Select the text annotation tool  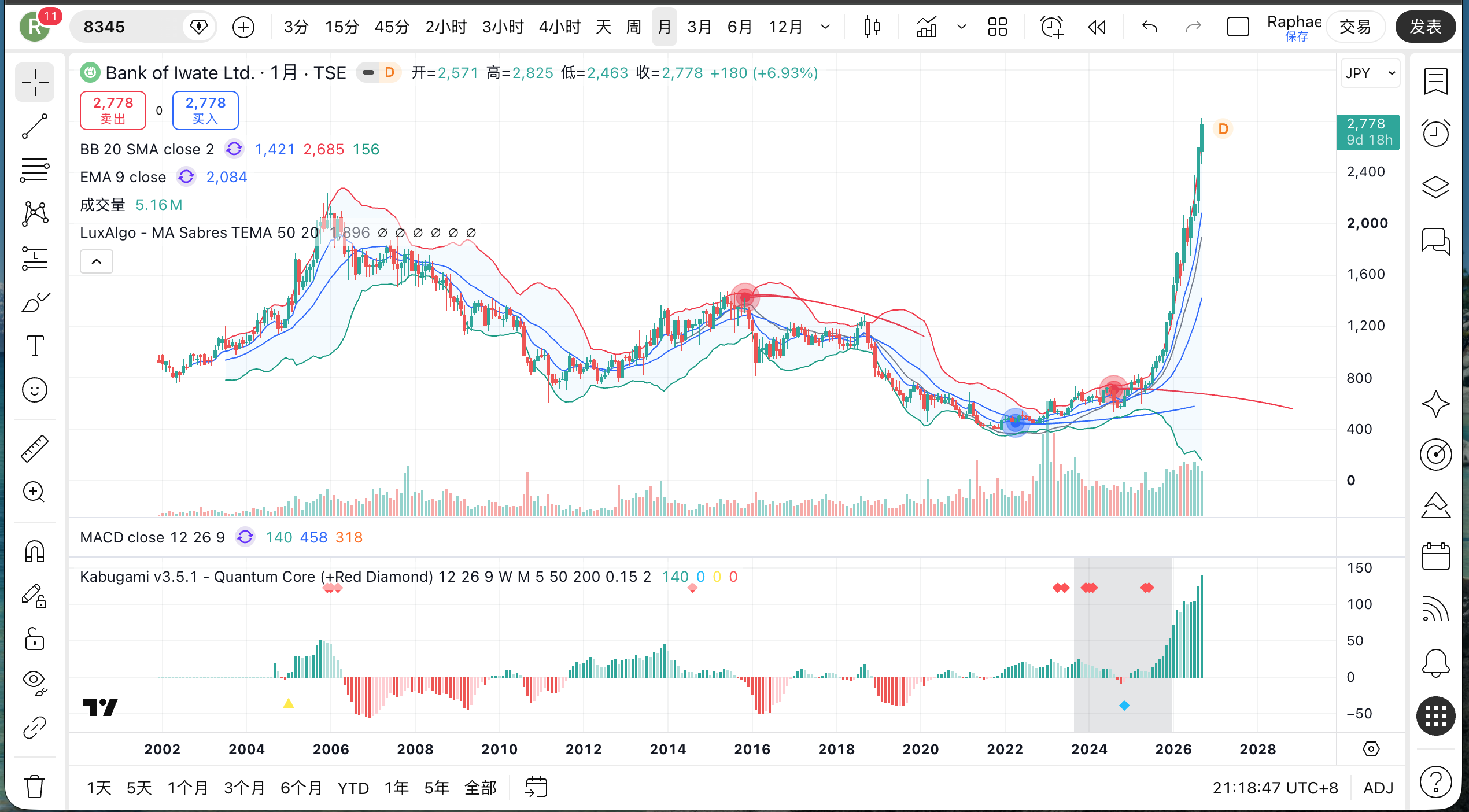(35, 346)
